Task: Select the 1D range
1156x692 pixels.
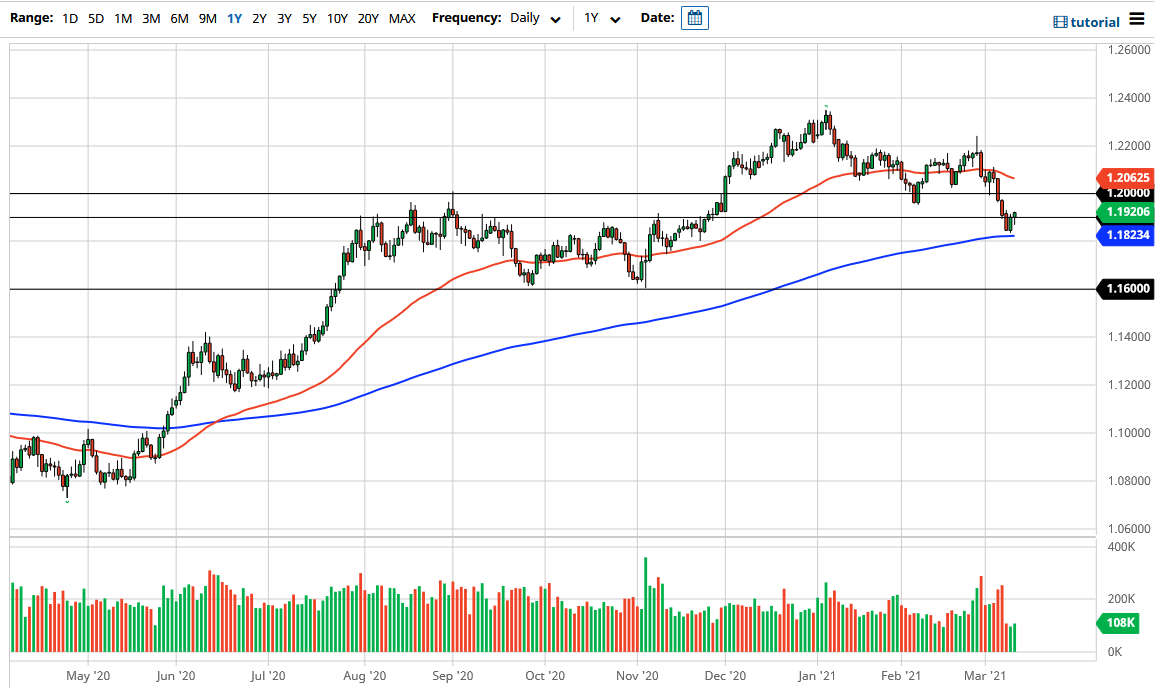Action: tap(70, 18)
